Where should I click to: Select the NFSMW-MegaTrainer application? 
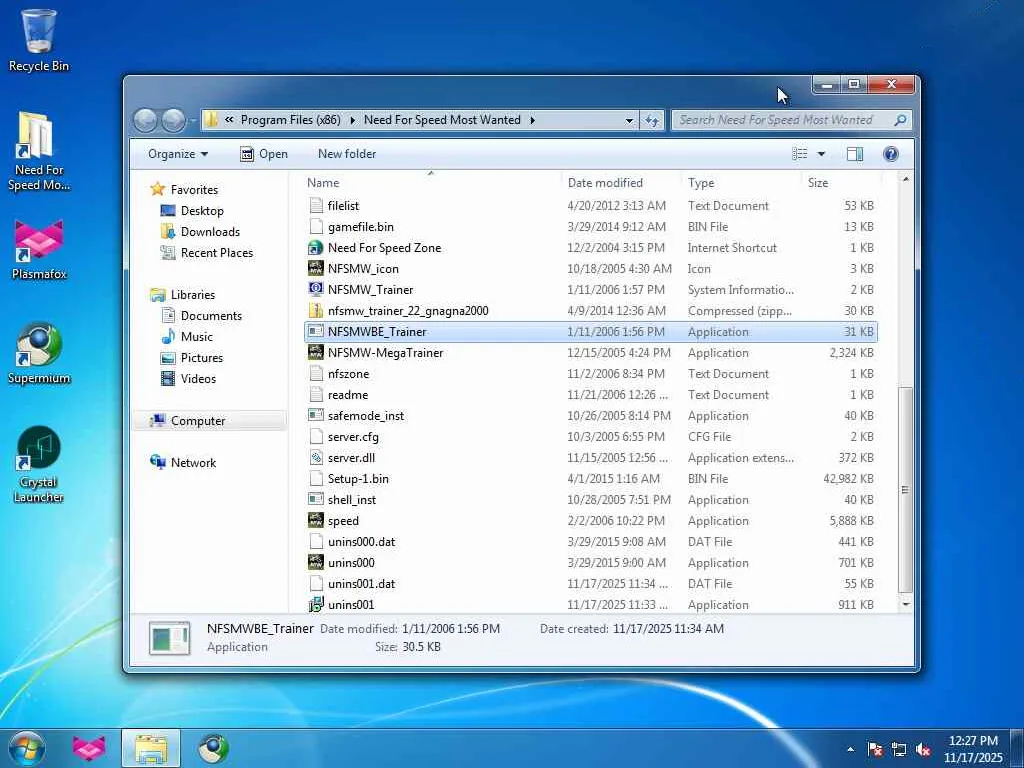(x=591, y=353)
